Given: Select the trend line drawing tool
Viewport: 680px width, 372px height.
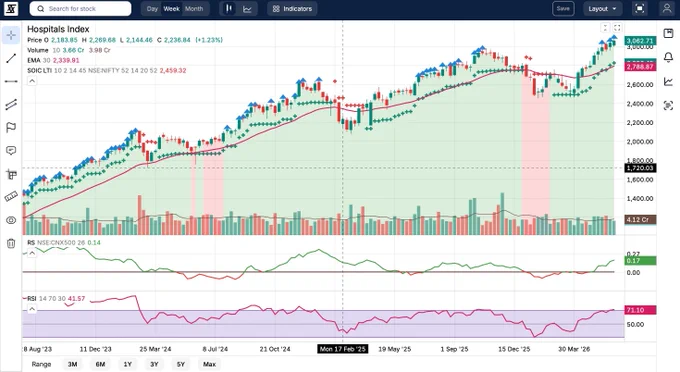Looking at the screenshot, I should (x=11, y=58).
